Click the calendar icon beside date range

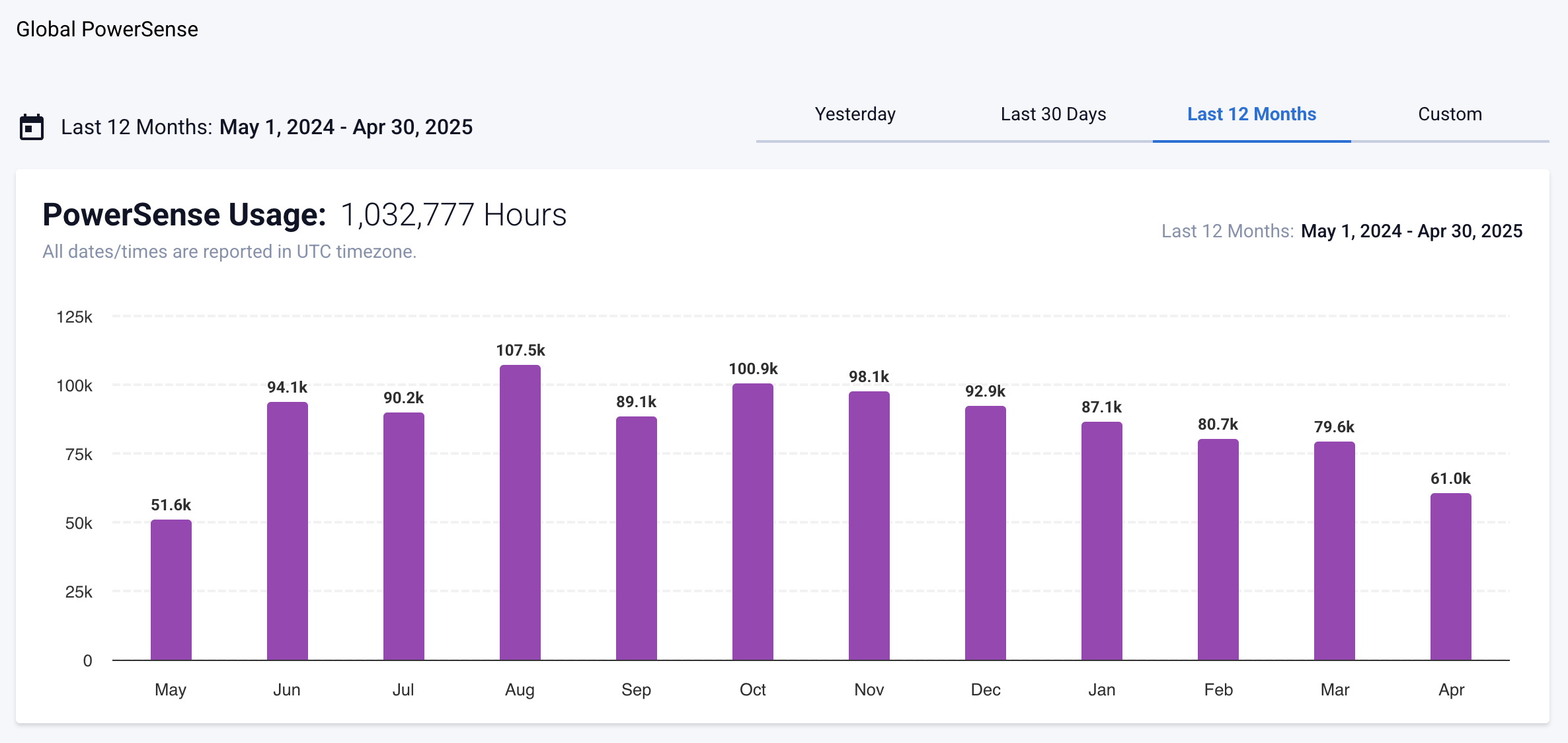tap(31, 127)
